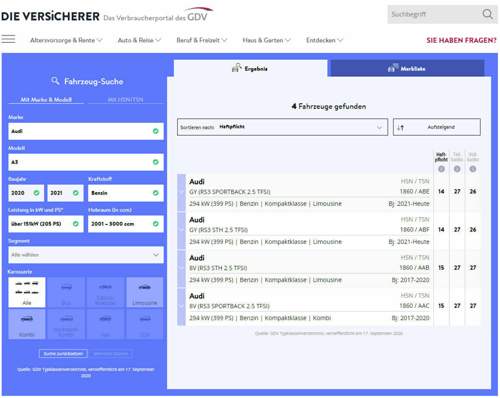Open the Altersvorsorge & Rente menu
The width and height of the screenshot is (500, 398).
pos(66,40)
